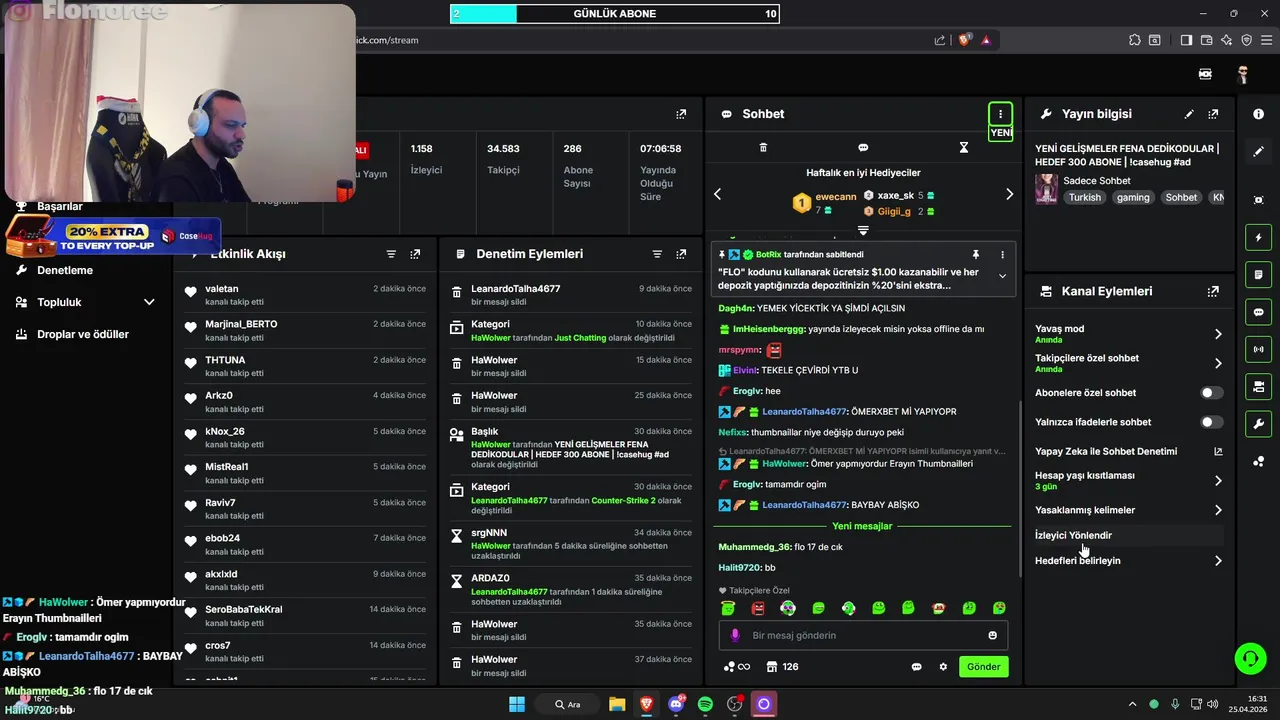Expand Yasaklanmış kelimeler settings
The image size is (1280, 720).
pyautogui.click(x=1218, y=510)
